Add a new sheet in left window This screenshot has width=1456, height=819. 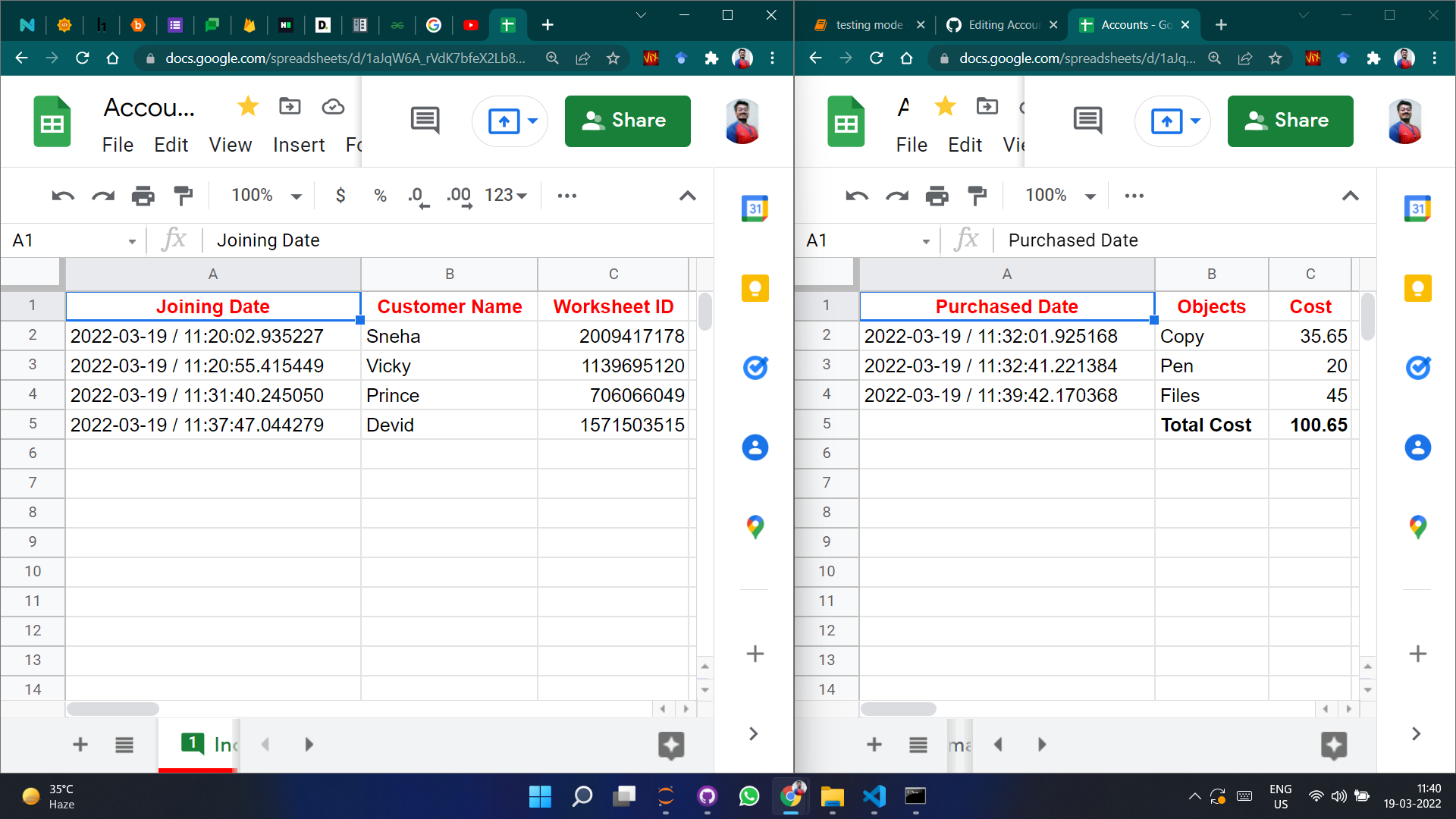80,745
